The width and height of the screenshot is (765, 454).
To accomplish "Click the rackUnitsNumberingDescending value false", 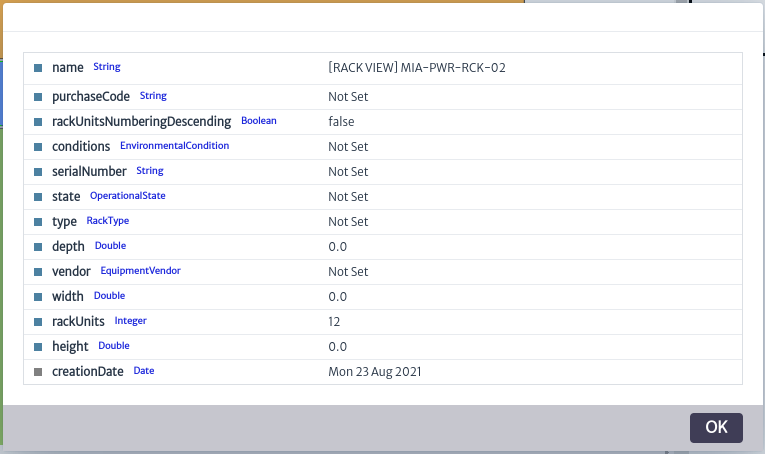I will click(x=341, y=122).
